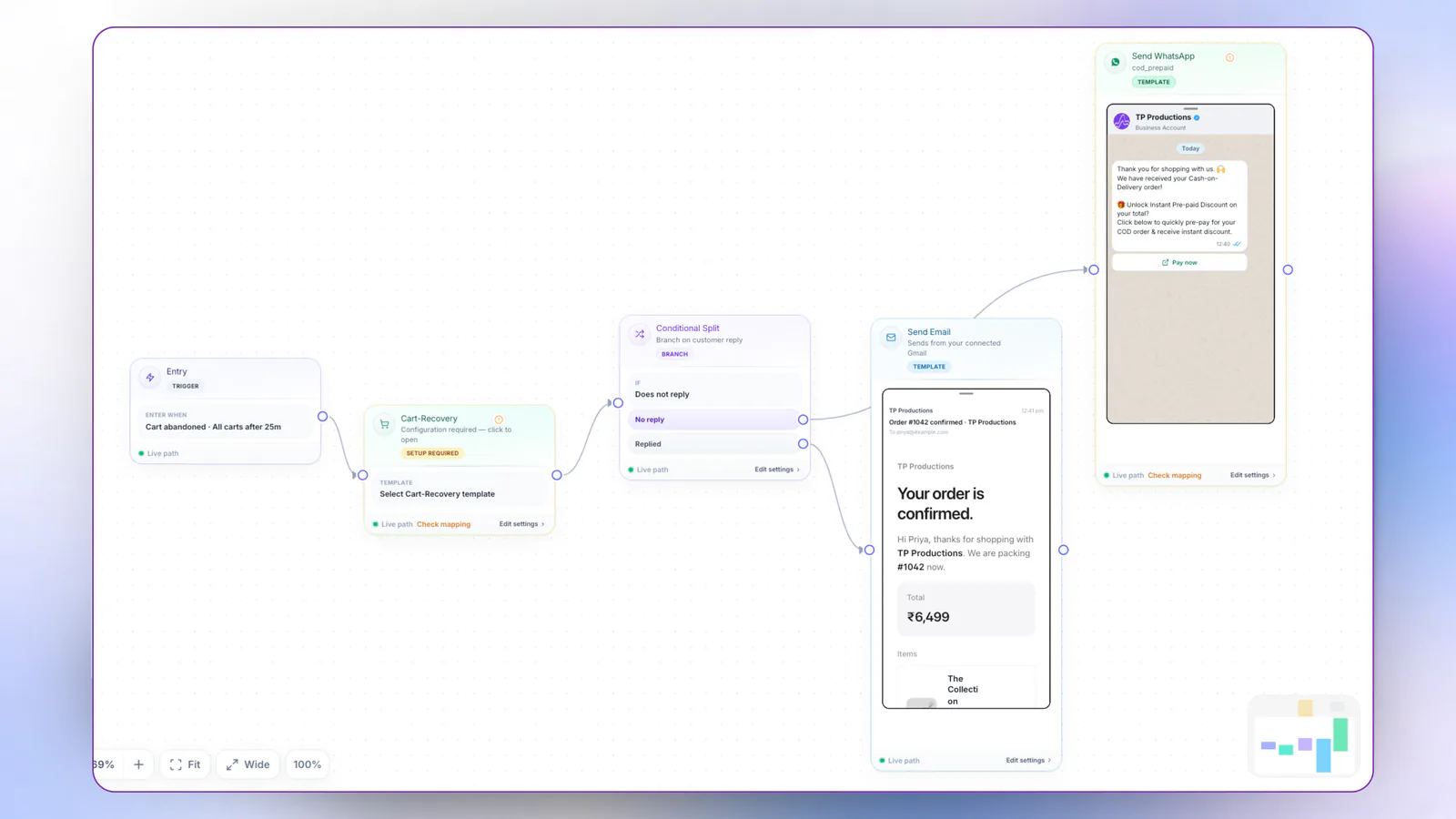
Task: Click the Cart-Recovery node output connector
Action: [x=557, y=475]
